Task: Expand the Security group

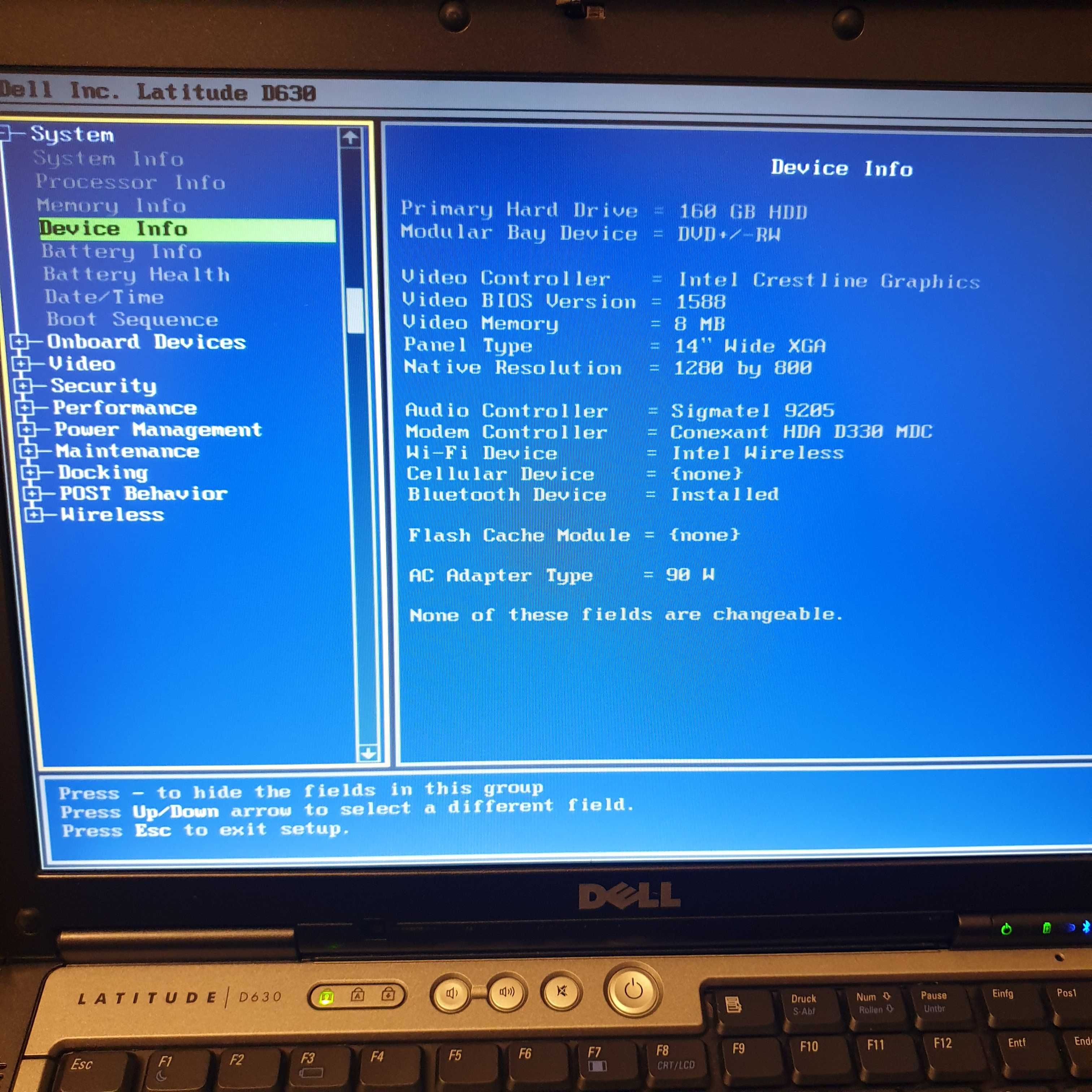Action: pyautogui.click(x=23, y=386)
